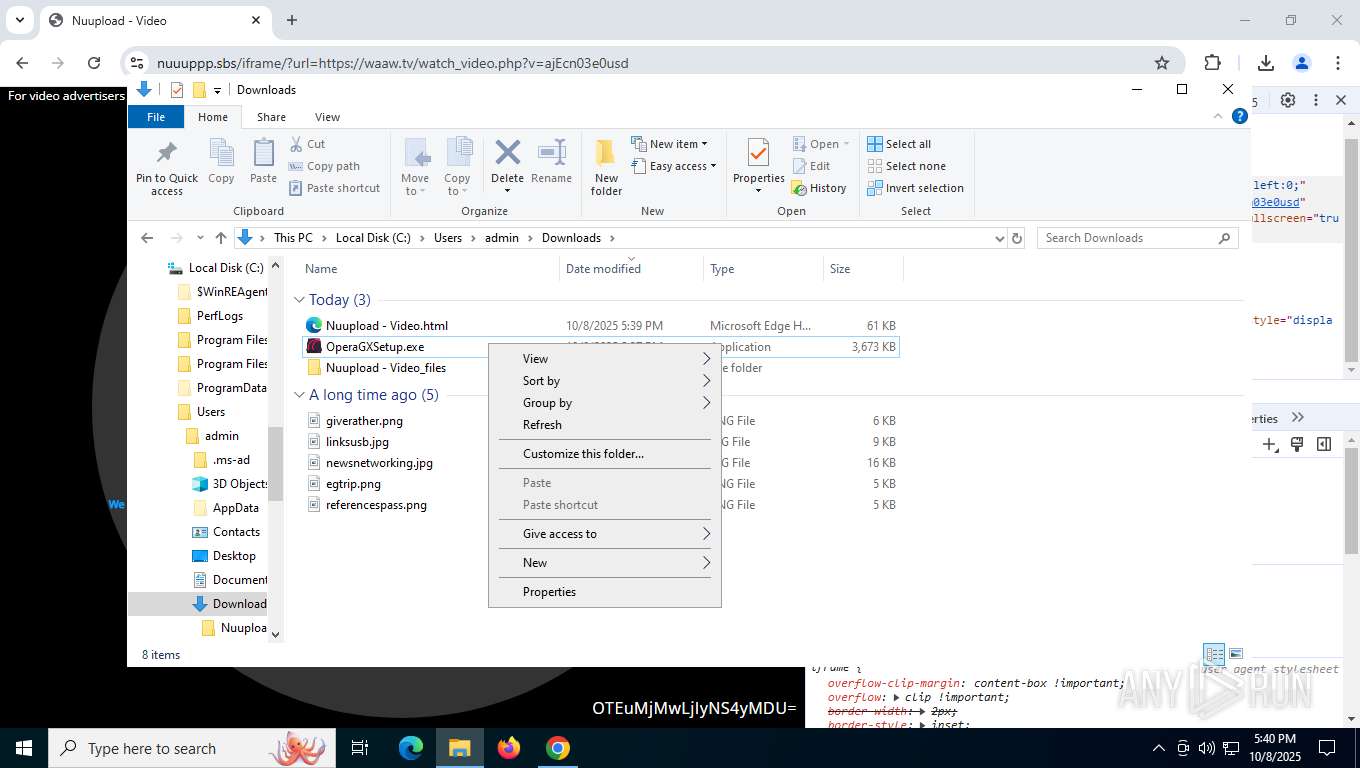Viewport: 1360px width, 768px height.
Task: Open Microsoft Edge from taskbar
Action: pyautogui.click(x=411, y=748)
